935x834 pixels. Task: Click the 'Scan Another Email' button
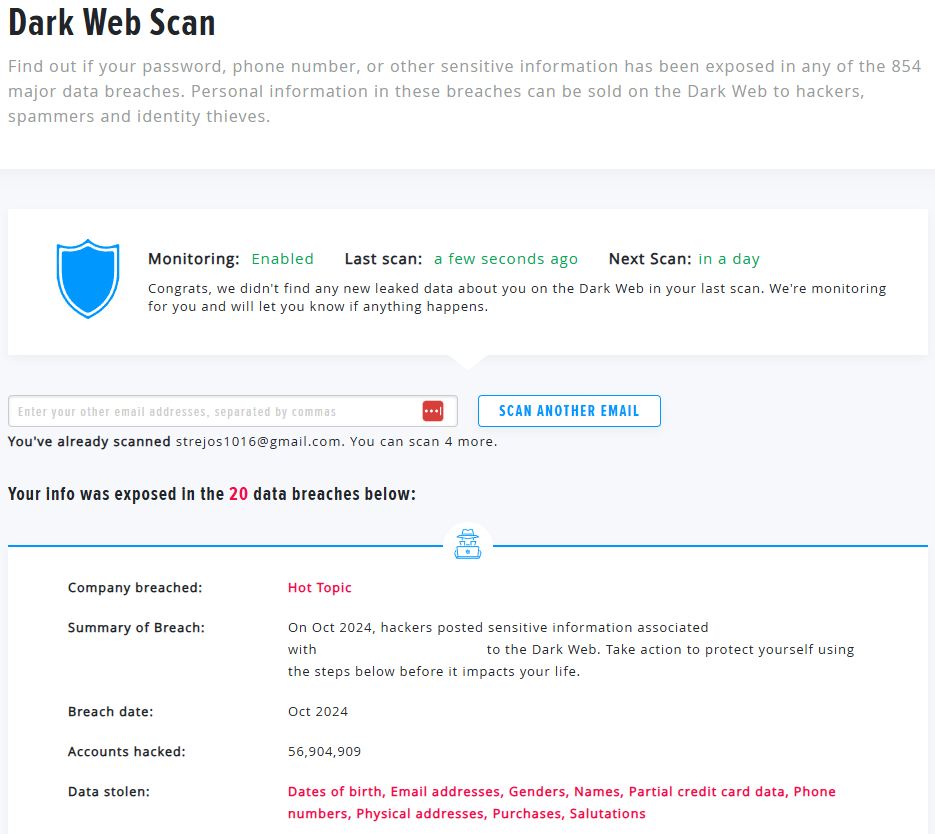(x=569, y=411)
